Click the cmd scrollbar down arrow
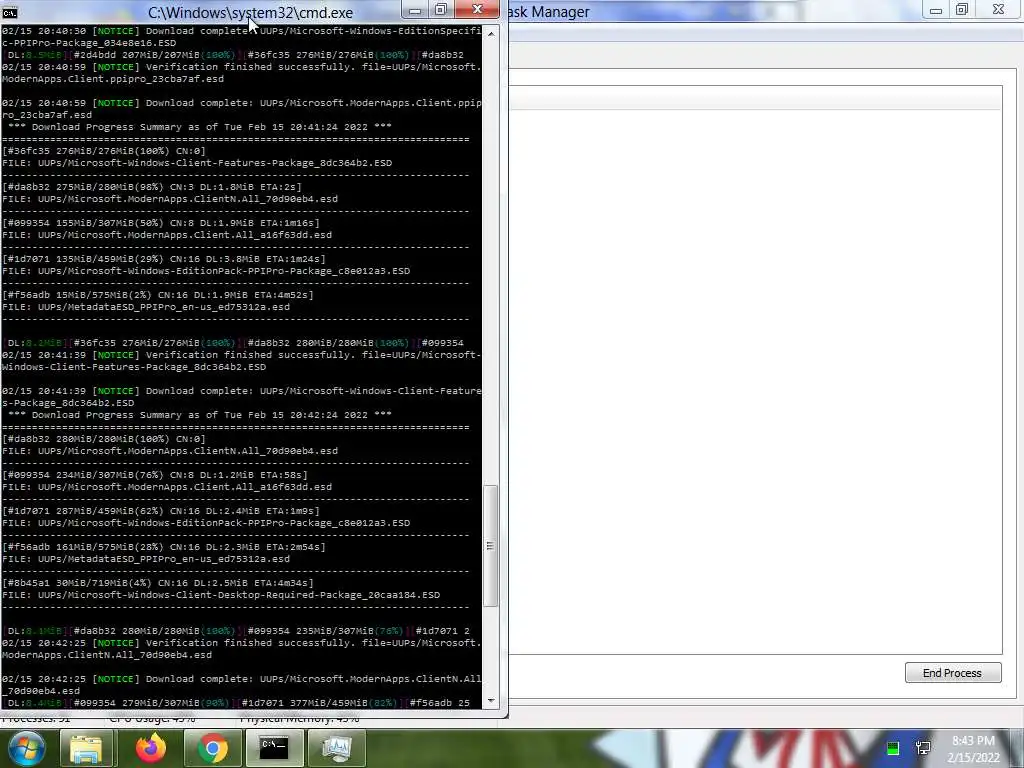This screenshot has height=768, width=1024. [x=491, y=701]
